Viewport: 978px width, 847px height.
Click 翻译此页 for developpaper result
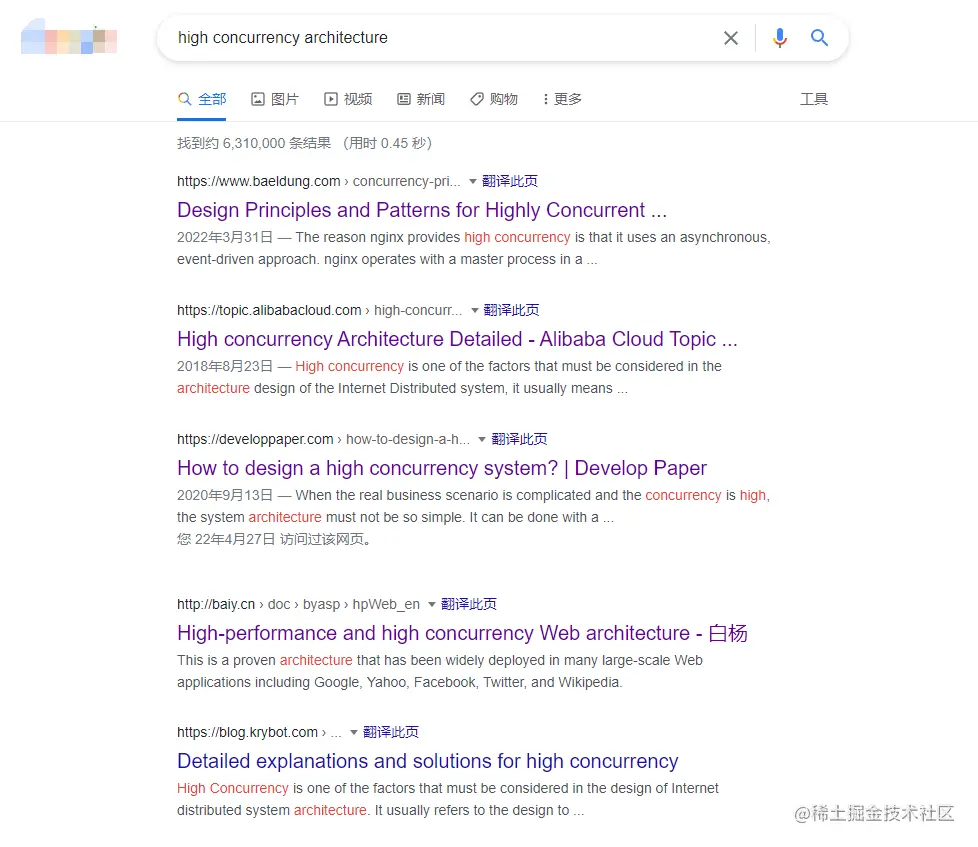click(520, 440)
